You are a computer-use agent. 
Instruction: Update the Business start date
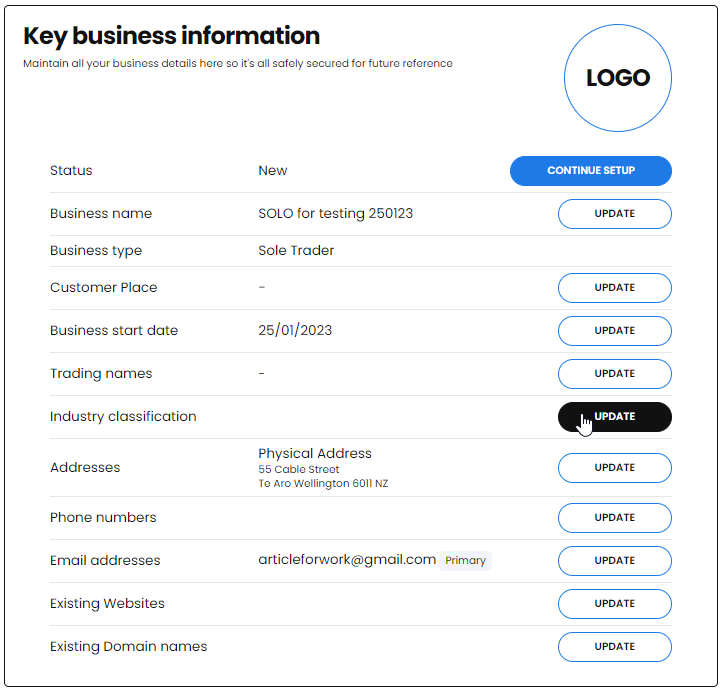615,331
